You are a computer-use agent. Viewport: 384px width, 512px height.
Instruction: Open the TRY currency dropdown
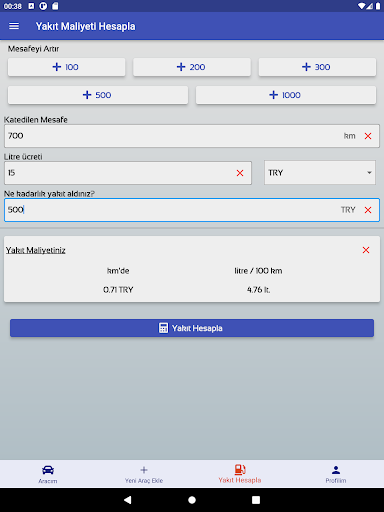click(x=320, y=173)
